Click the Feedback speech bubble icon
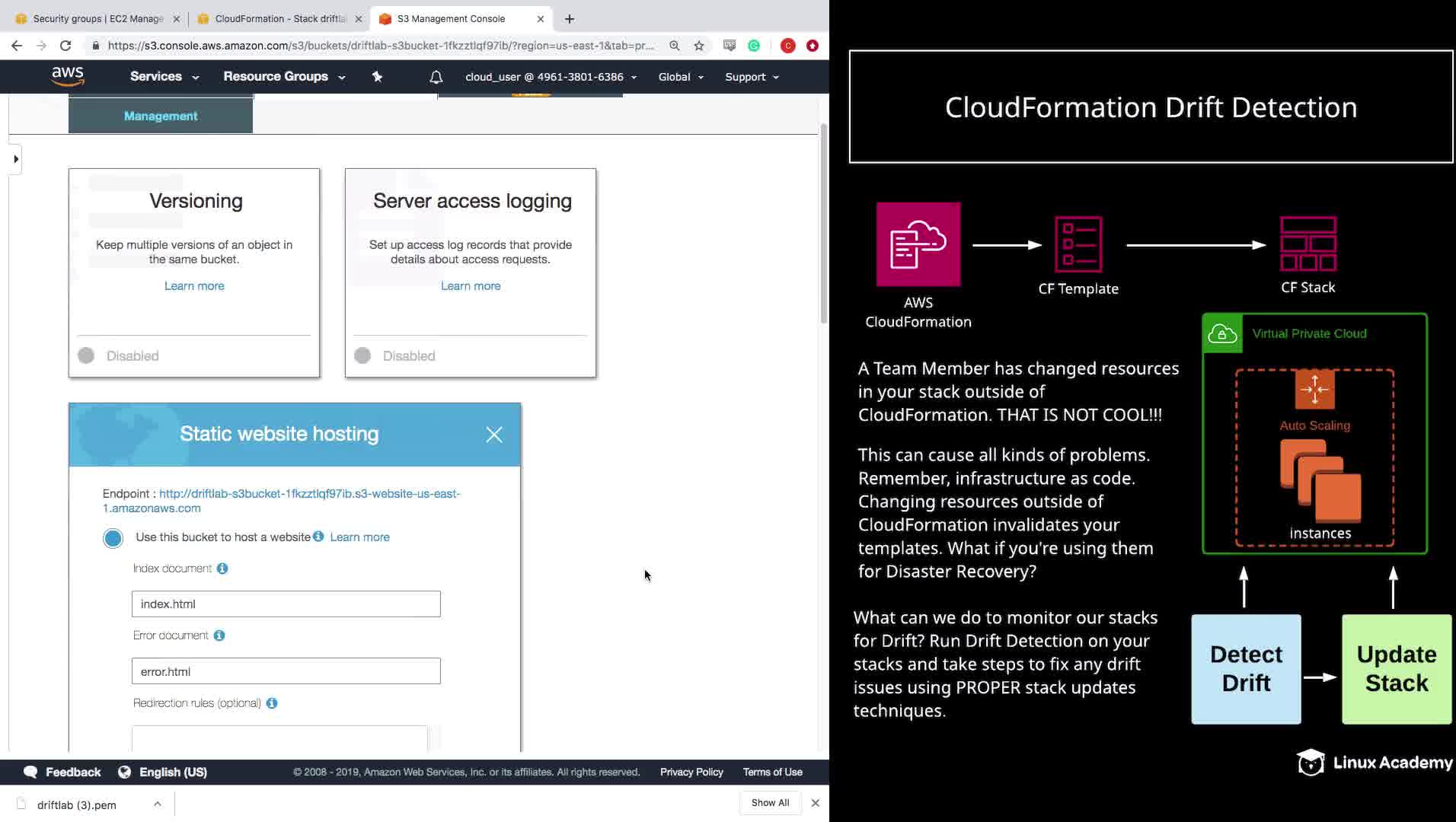The image size is (1456, 822). point(30,772)
